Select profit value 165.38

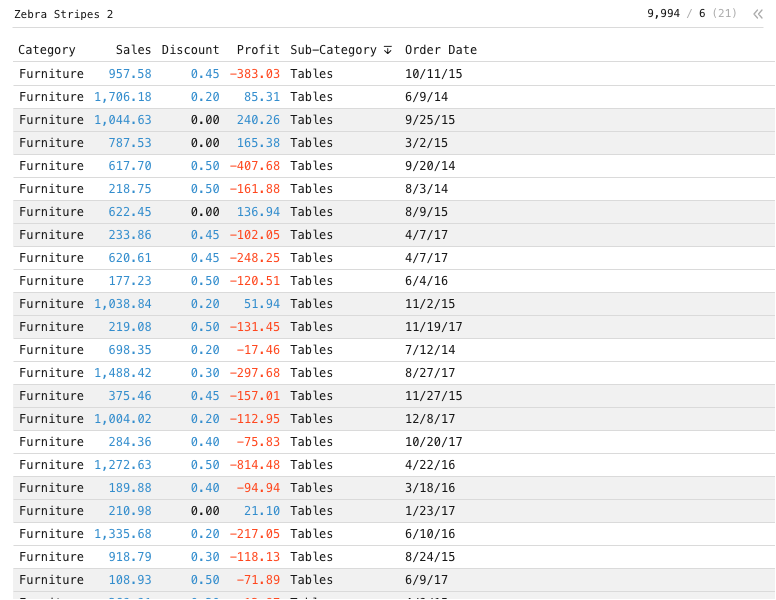coord(258,143)
